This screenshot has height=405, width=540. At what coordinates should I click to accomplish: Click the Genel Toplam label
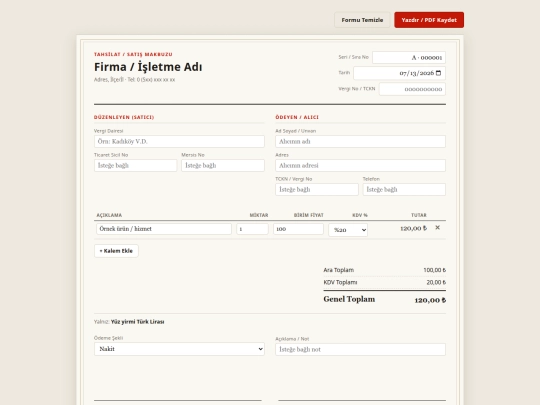coord(349,299)
